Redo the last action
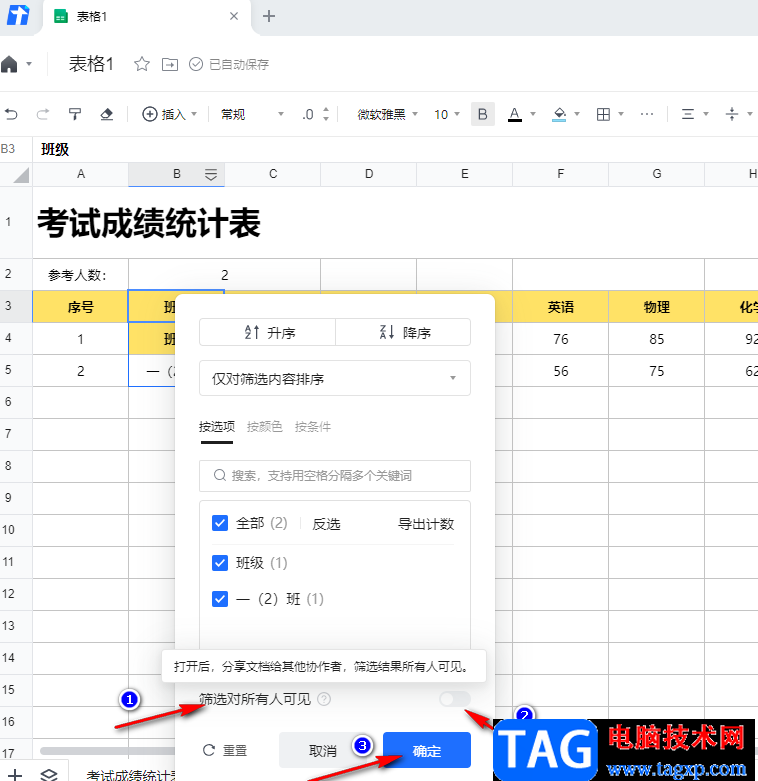 coord(43,115)
